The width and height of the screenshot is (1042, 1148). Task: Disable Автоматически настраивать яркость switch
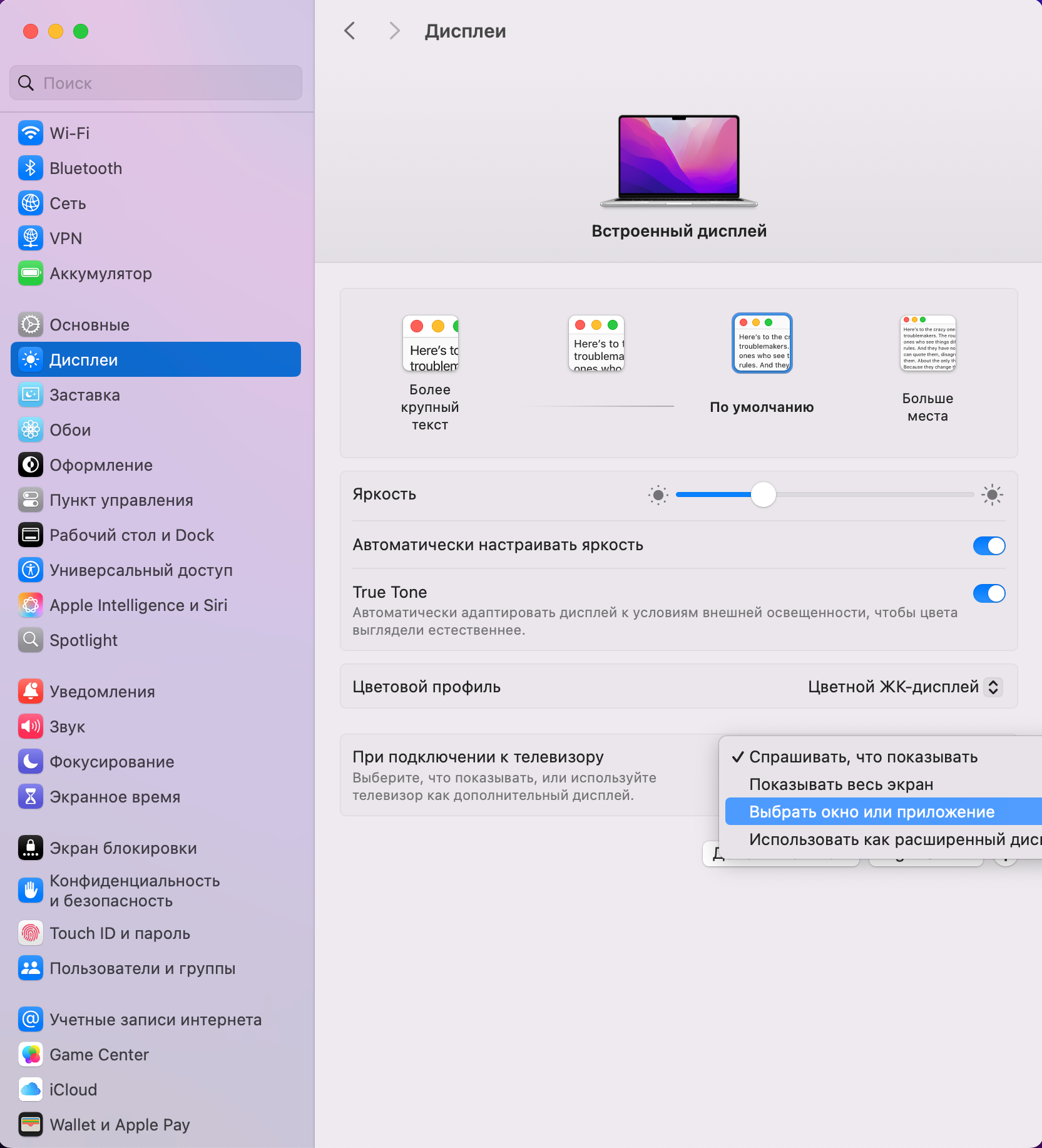[989, 546]
